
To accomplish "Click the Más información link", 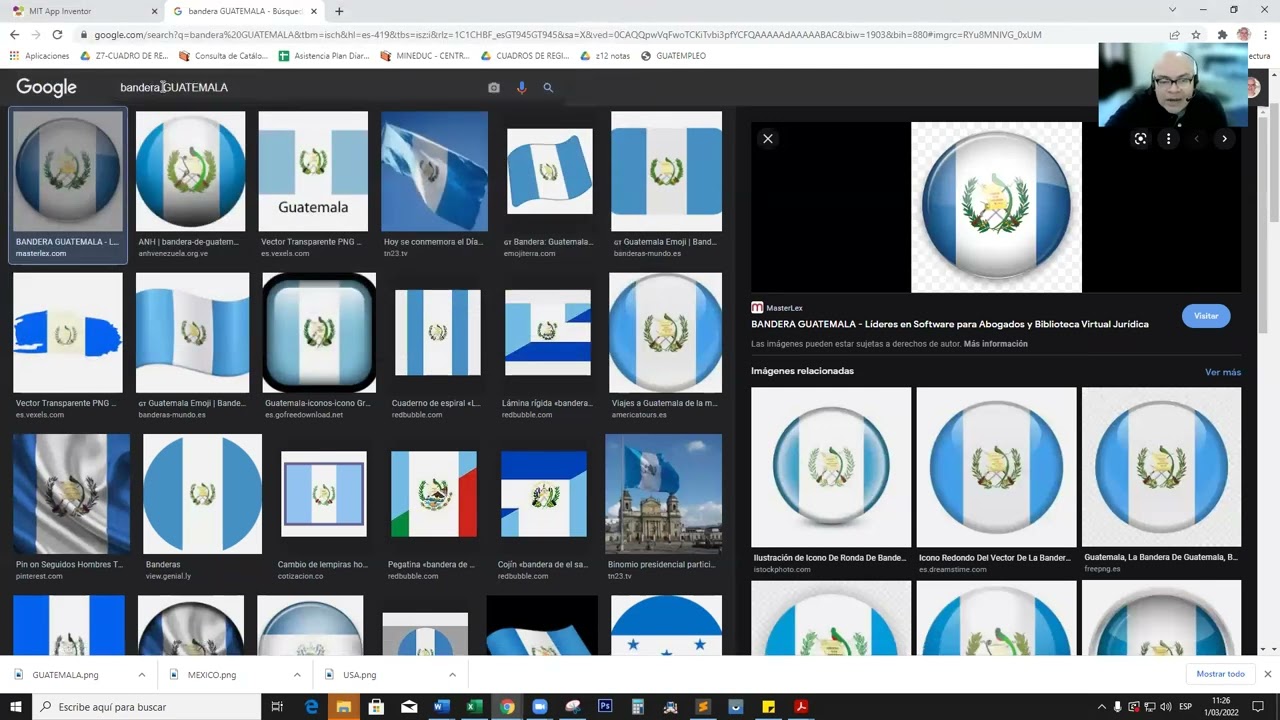I will (x=995, y=344).
